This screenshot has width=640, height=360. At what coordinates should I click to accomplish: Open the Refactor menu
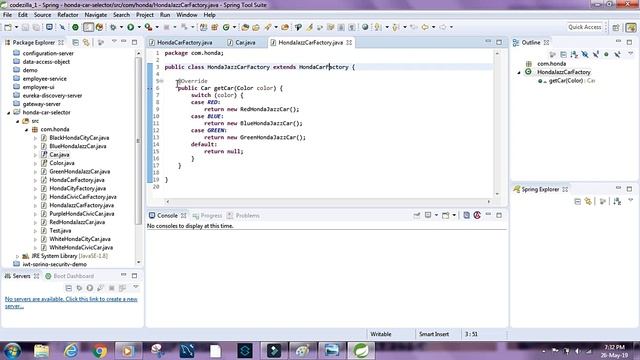(x=68, y=15)
